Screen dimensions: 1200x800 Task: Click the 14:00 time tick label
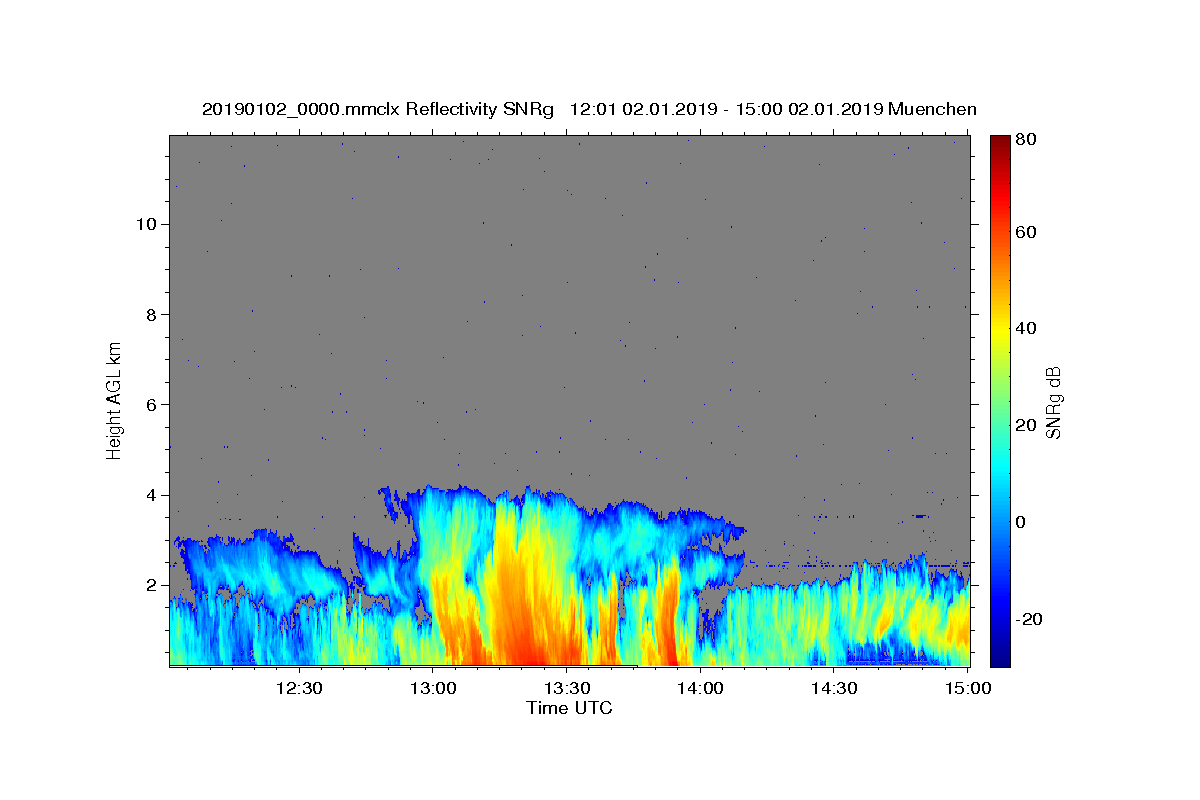(x=700, y=689)
